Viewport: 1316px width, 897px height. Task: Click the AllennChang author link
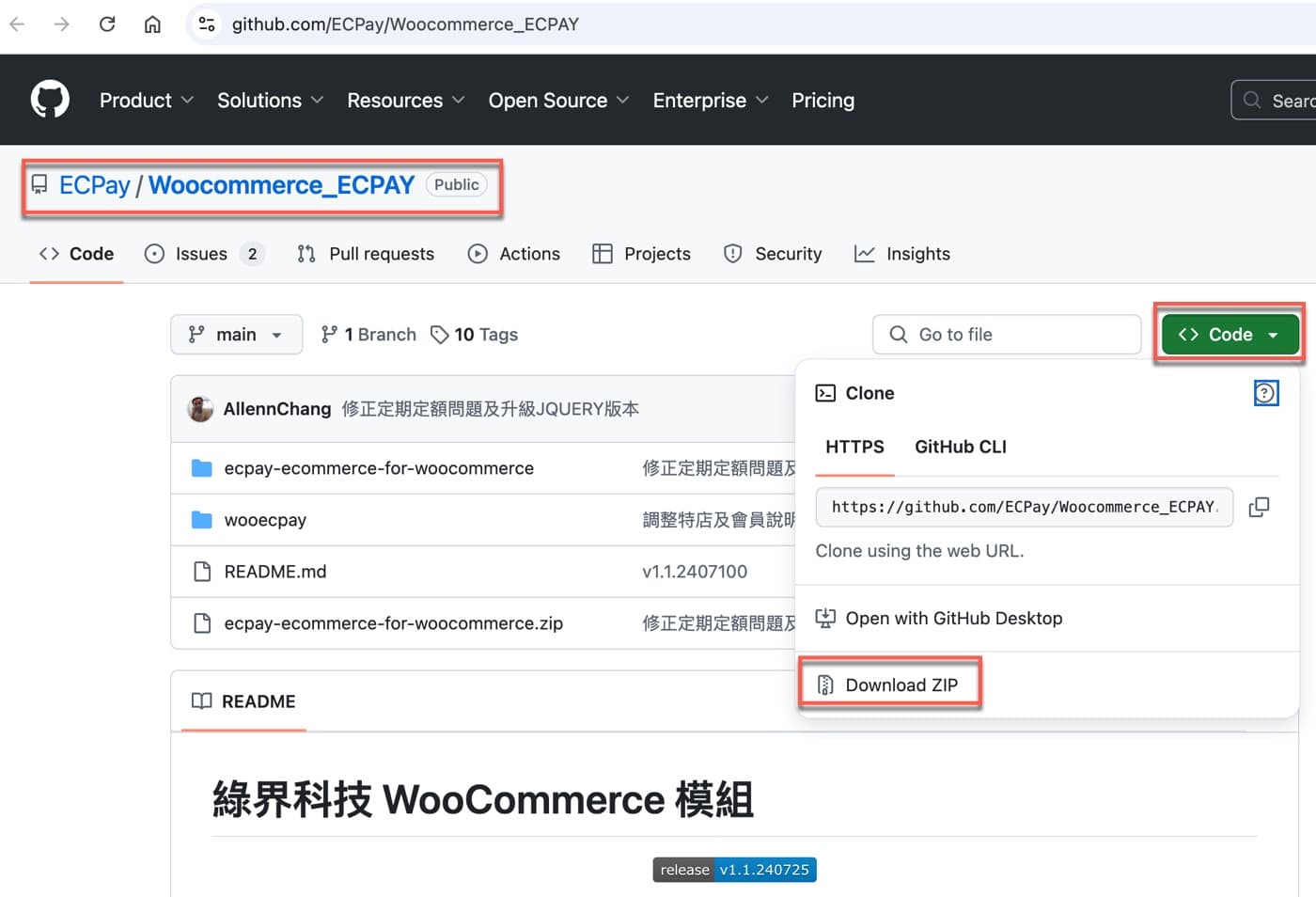(x=276, y=408)
